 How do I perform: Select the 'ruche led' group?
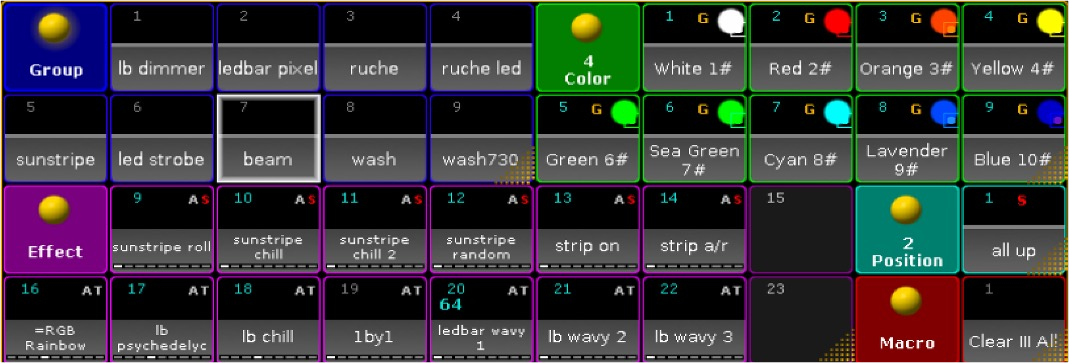pyautogui.click(x=481, y=48)
